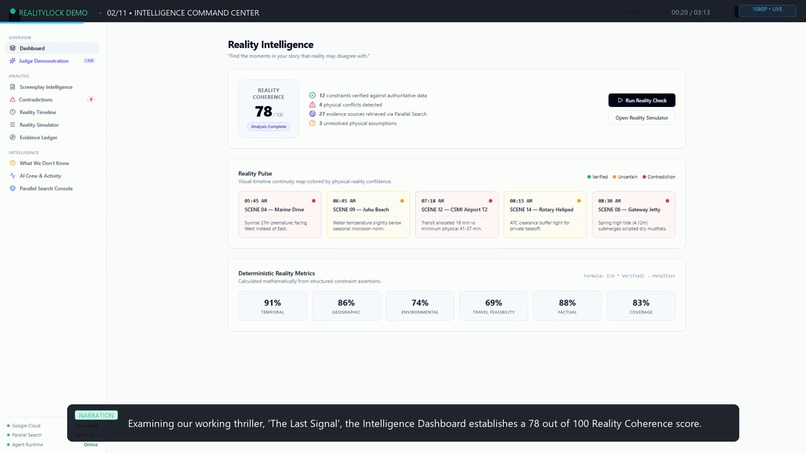Click the Verified legend green dot
The width and height of the screenshot is (806, 453).
pos(589,177)
